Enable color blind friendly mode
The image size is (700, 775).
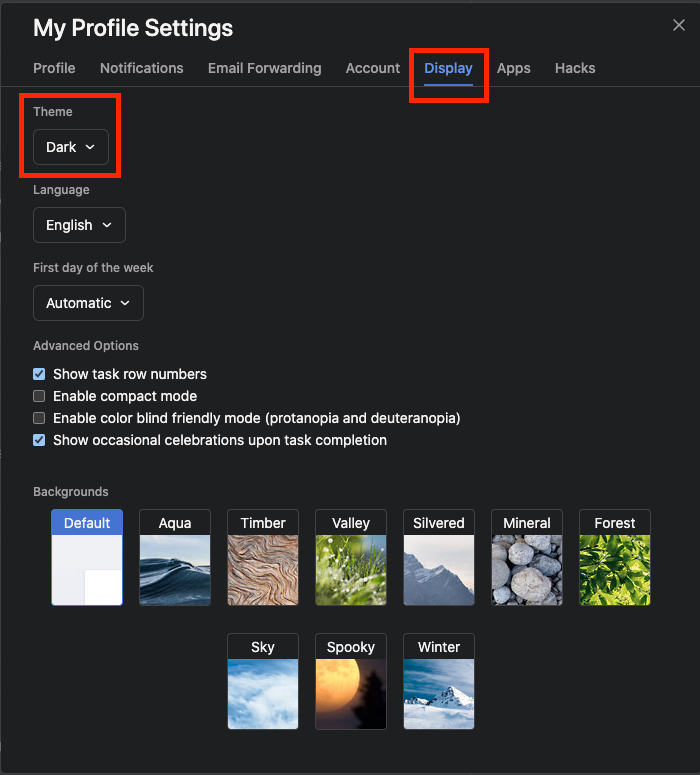[39, 418]
